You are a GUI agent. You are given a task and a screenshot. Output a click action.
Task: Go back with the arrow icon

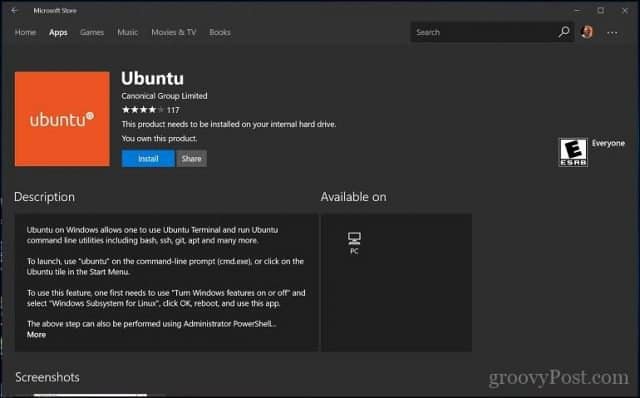point(14,11)
